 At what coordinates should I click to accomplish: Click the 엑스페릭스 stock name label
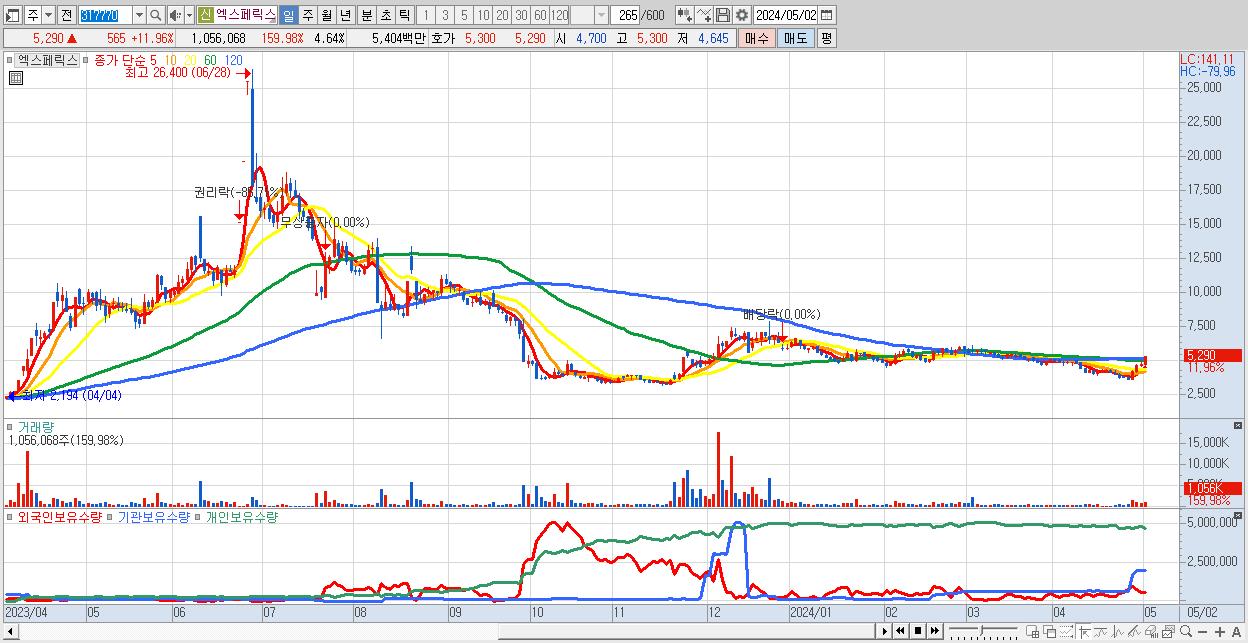pyautogui.click(x=245, y=15)
